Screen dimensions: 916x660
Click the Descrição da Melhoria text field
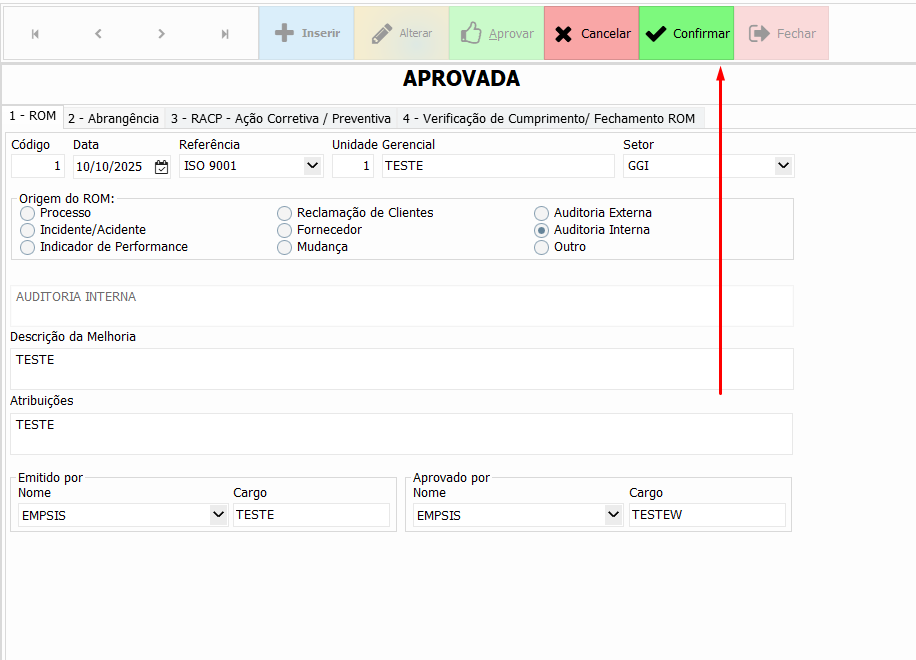pyautogui.click(x=401, y=368)
